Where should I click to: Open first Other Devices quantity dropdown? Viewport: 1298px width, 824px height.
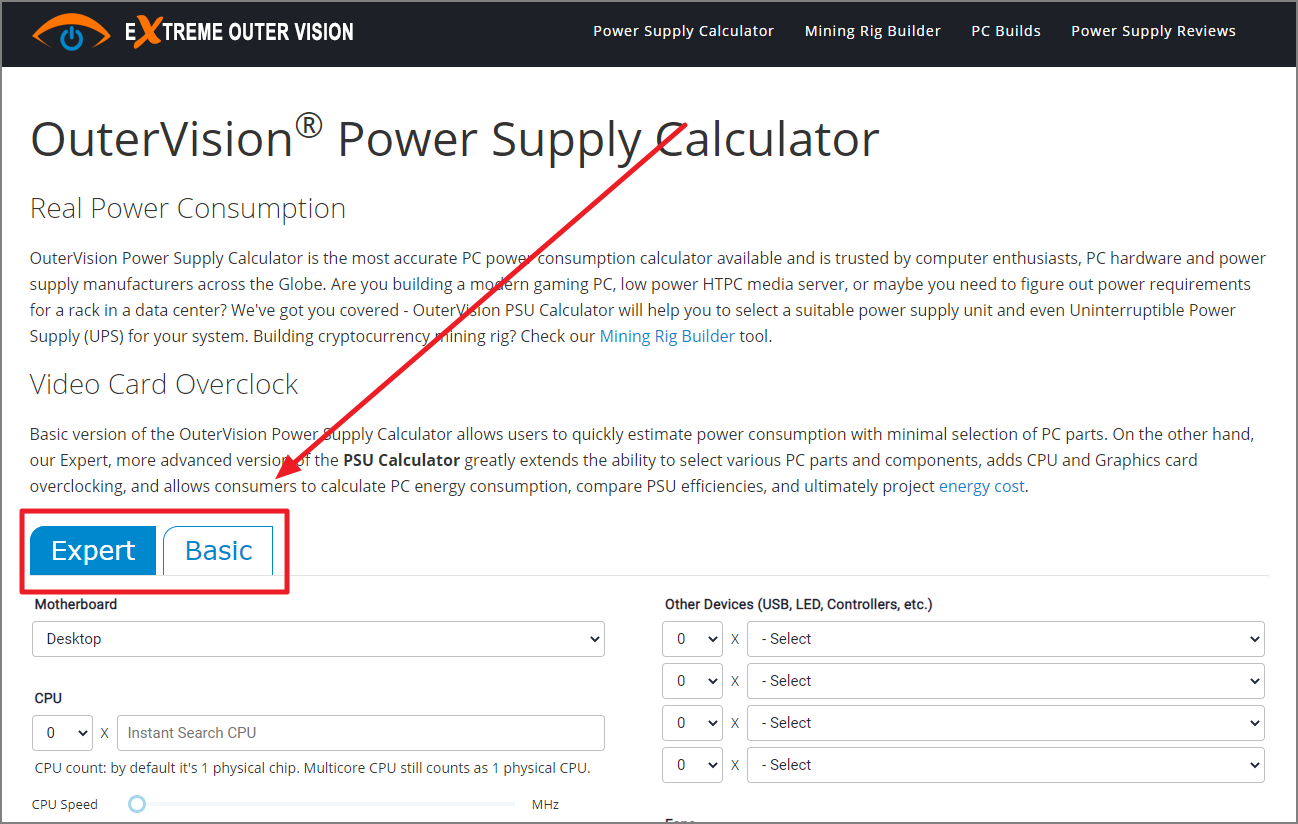(x=692, y=639)
